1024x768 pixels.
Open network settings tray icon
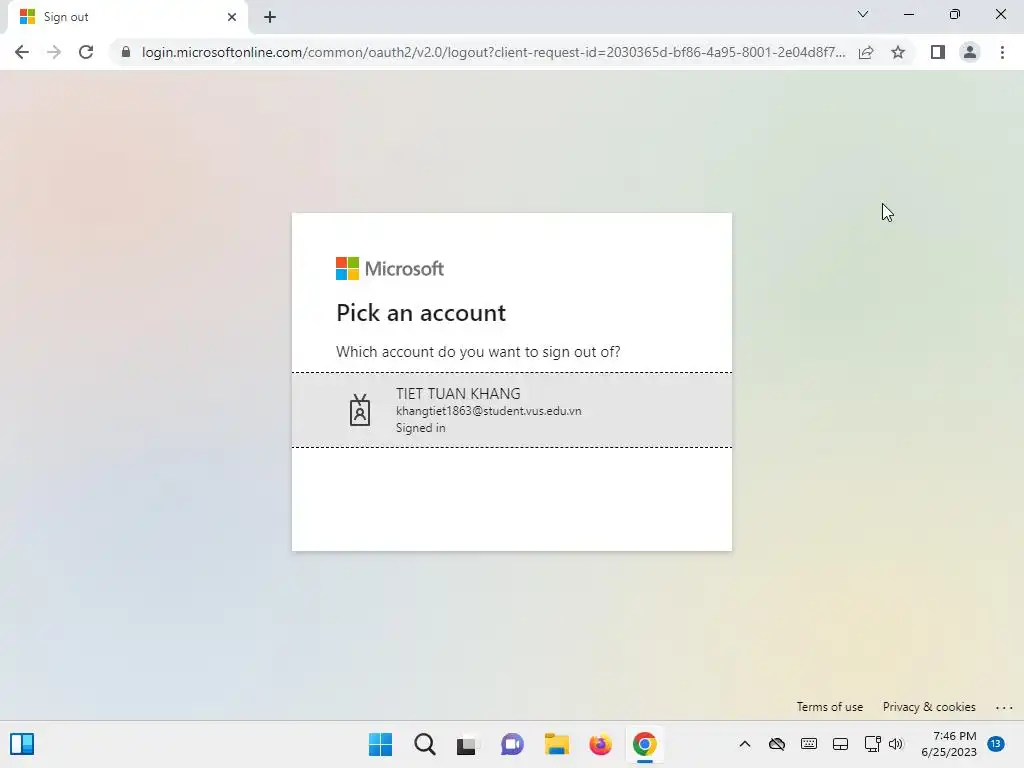872,744
